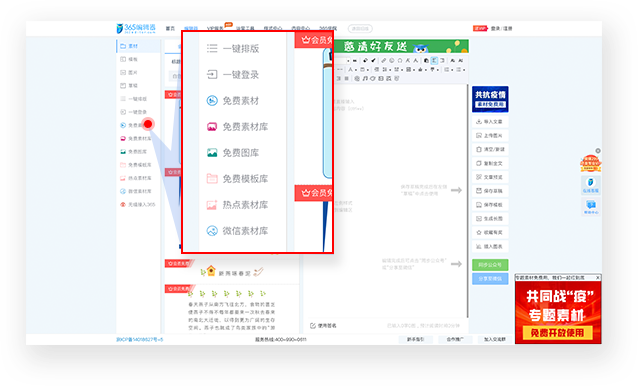Insert a link using the toolbar link icon
638x386 pixels.
383,60
